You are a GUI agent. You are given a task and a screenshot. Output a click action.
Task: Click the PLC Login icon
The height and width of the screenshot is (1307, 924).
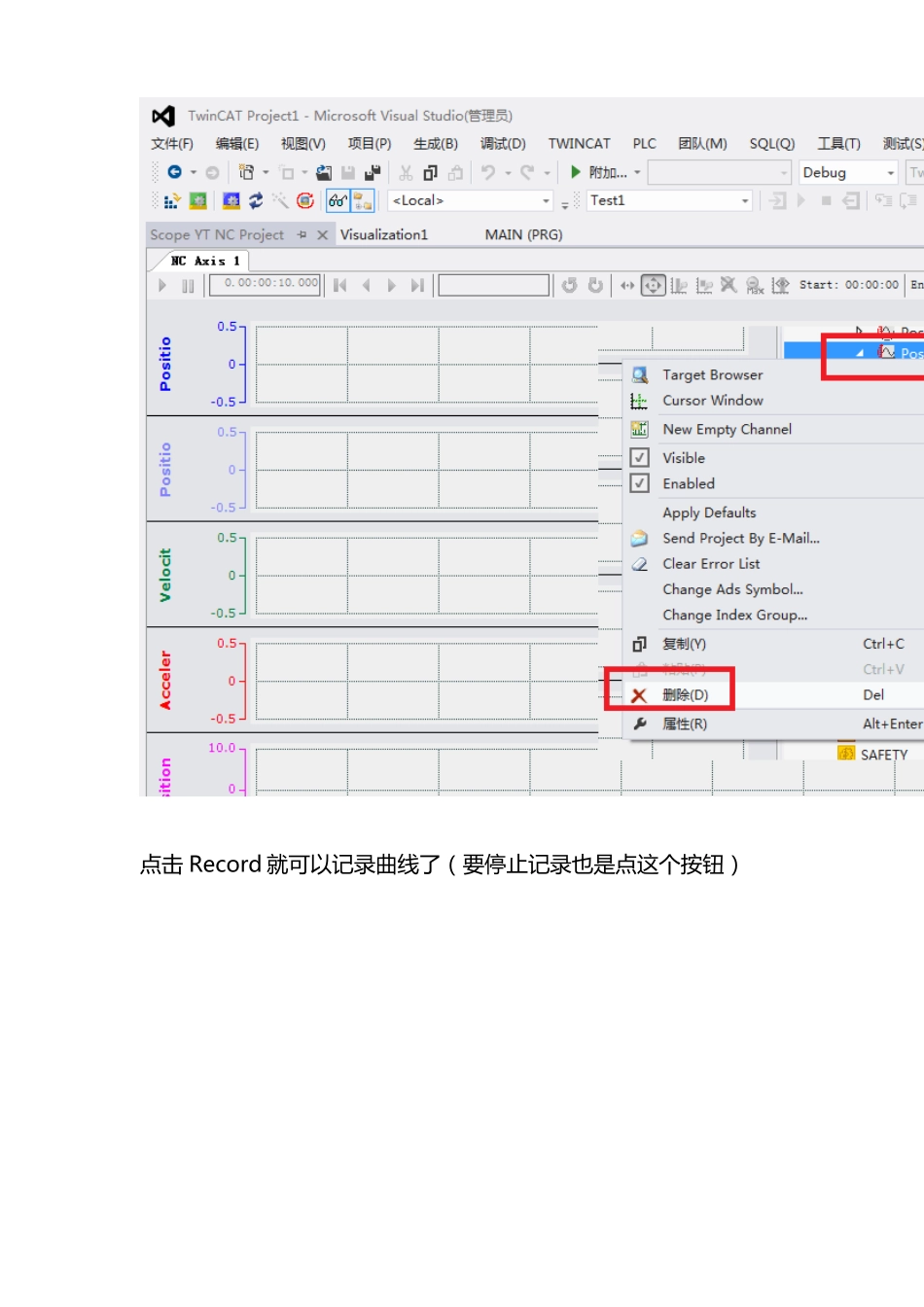coord(777,200)
